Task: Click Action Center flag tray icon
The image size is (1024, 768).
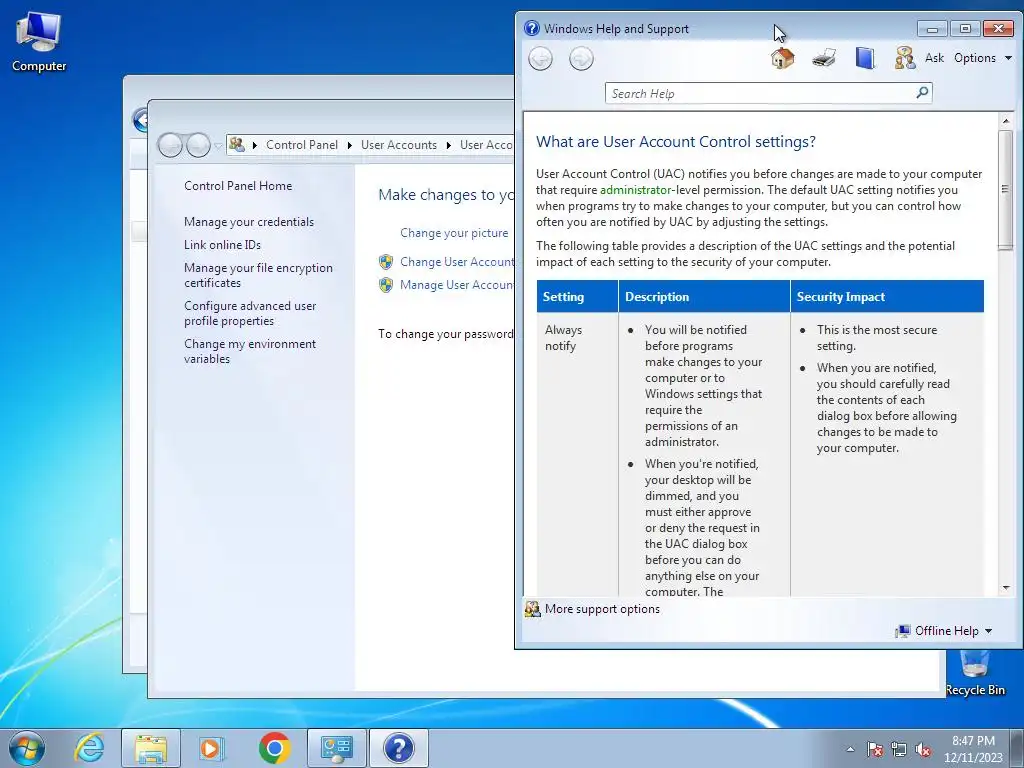Action: click(x=874, y=749)
